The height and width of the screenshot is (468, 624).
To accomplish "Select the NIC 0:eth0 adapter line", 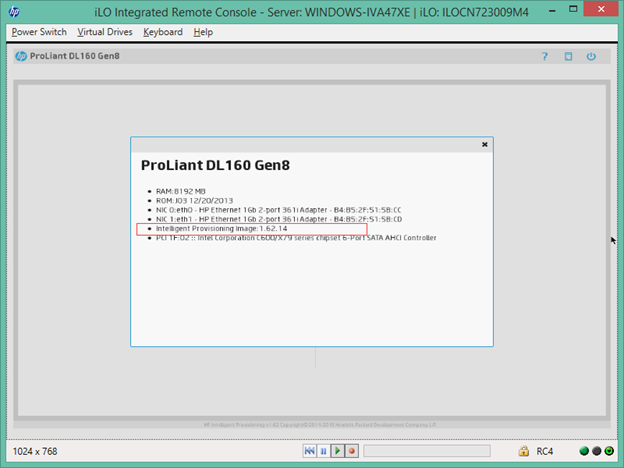I will [x=279, y=210].
